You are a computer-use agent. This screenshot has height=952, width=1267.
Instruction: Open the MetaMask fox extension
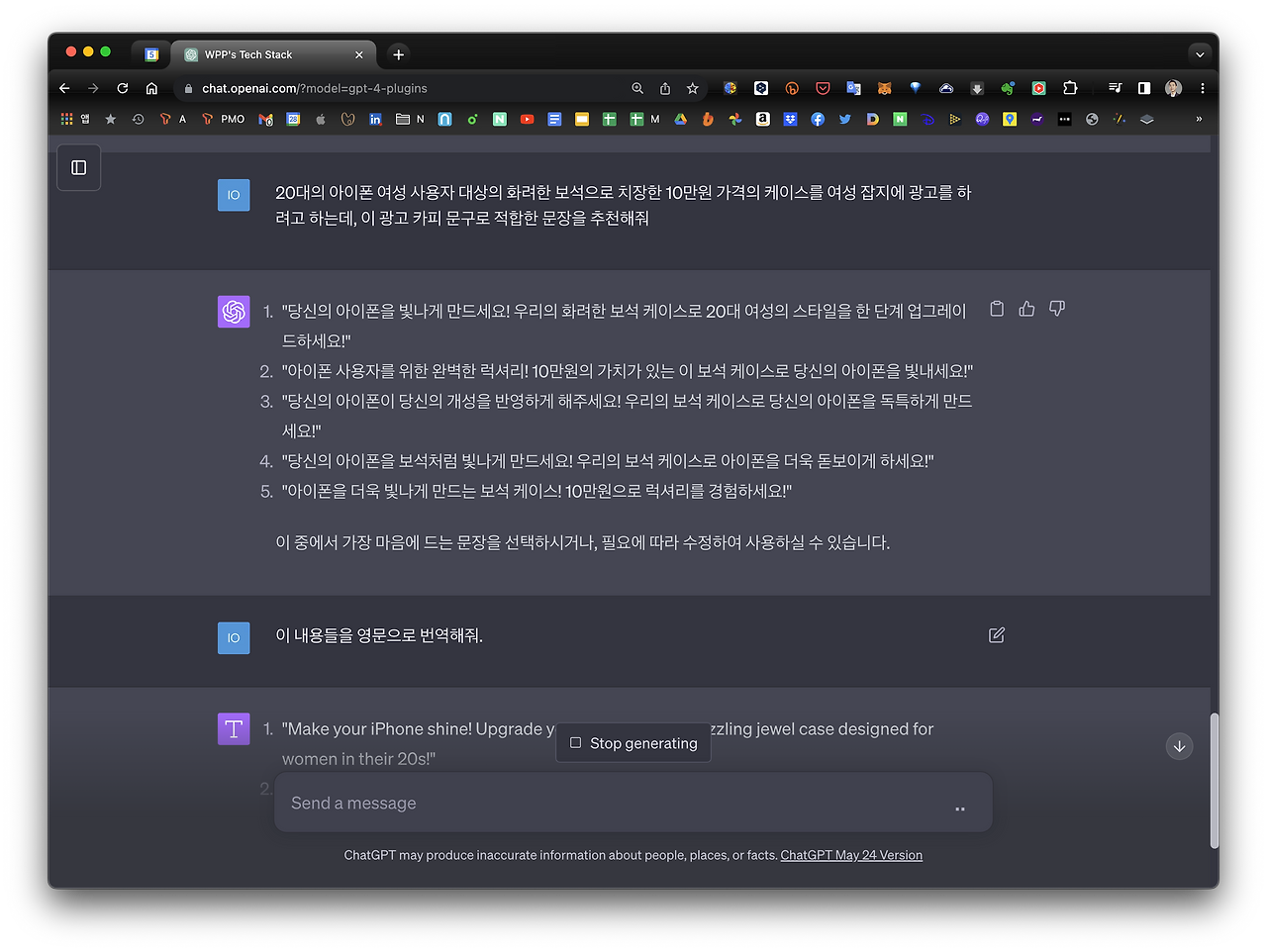[x=884, y=88]
